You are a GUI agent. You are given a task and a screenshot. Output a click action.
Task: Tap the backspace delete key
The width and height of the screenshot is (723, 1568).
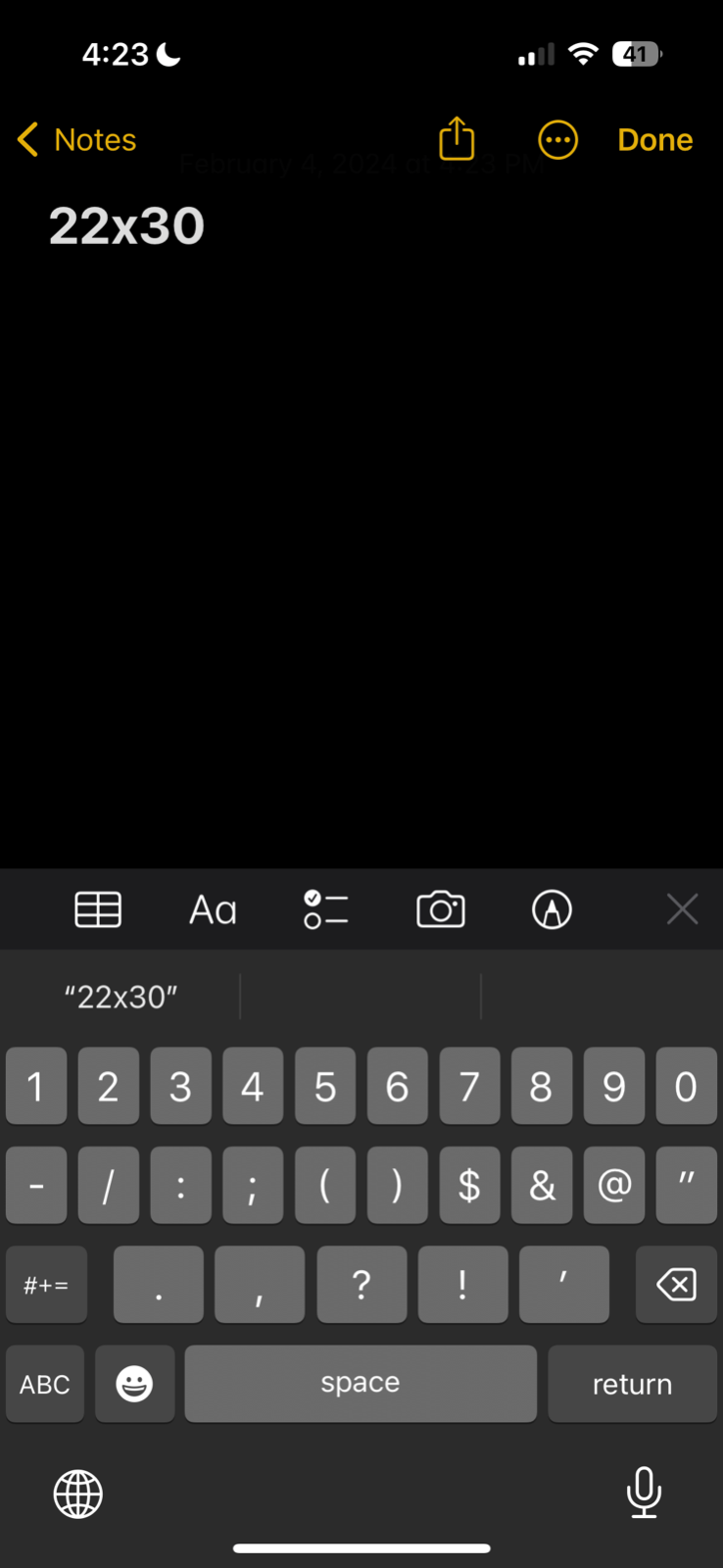(676, 1285)
